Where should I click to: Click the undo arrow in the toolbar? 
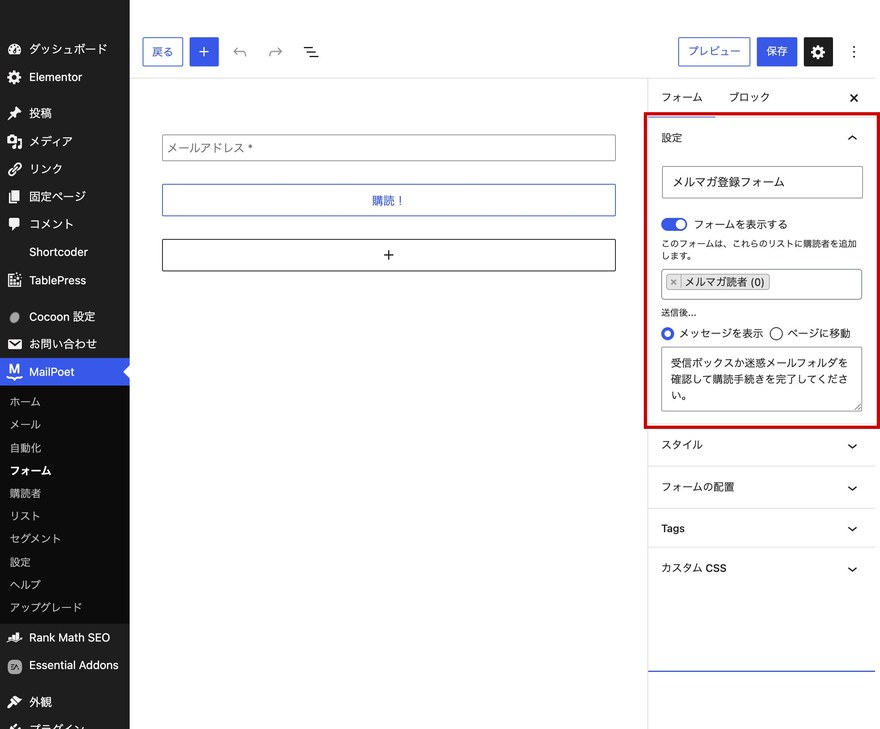240,52
